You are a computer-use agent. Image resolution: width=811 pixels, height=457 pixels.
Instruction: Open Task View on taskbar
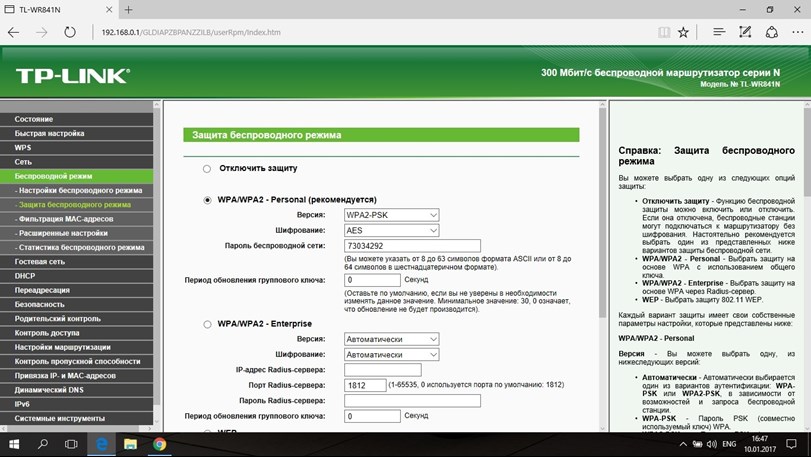click(71, 444)
